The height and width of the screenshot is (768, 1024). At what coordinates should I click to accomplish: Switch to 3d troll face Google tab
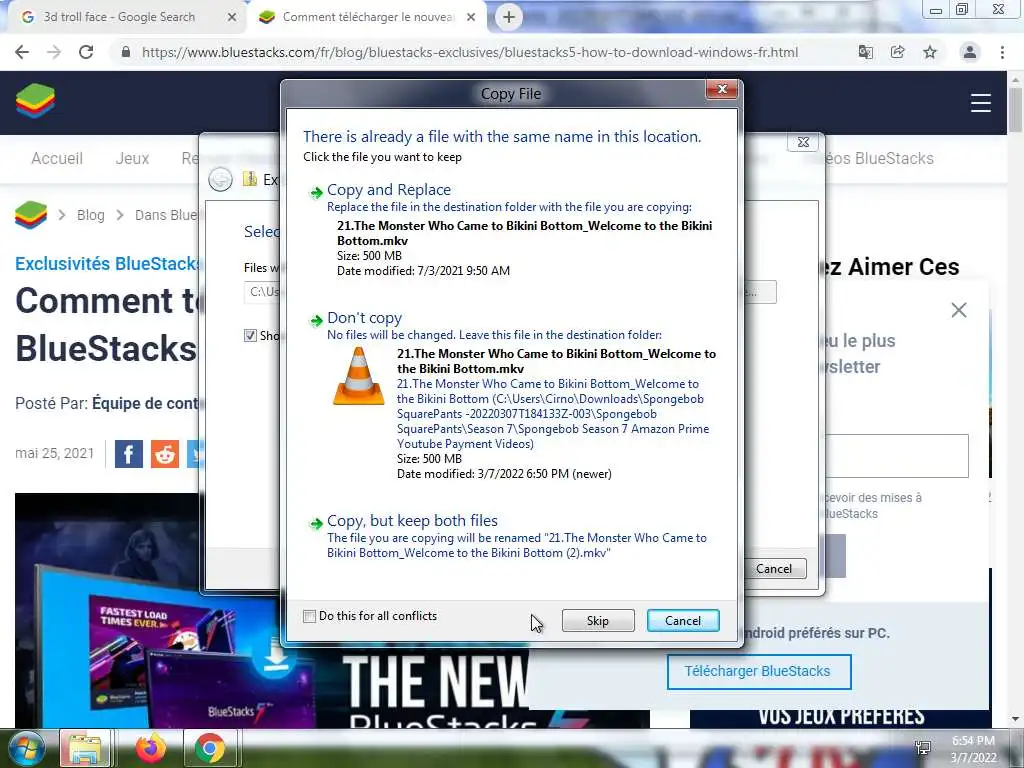pos(119,17)
